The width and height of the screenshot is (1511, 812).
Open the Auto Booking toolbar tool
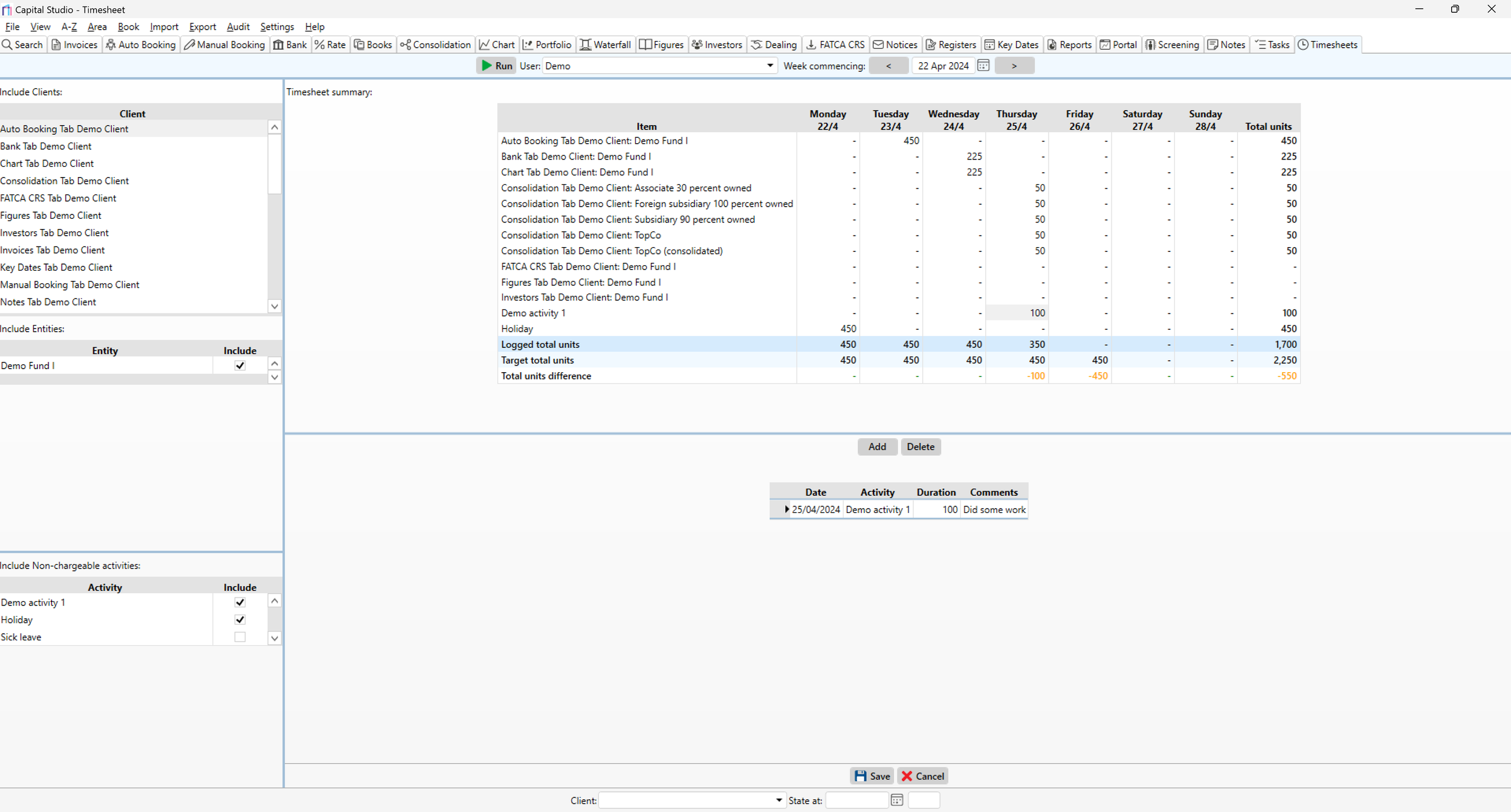(x=140, y=44)
